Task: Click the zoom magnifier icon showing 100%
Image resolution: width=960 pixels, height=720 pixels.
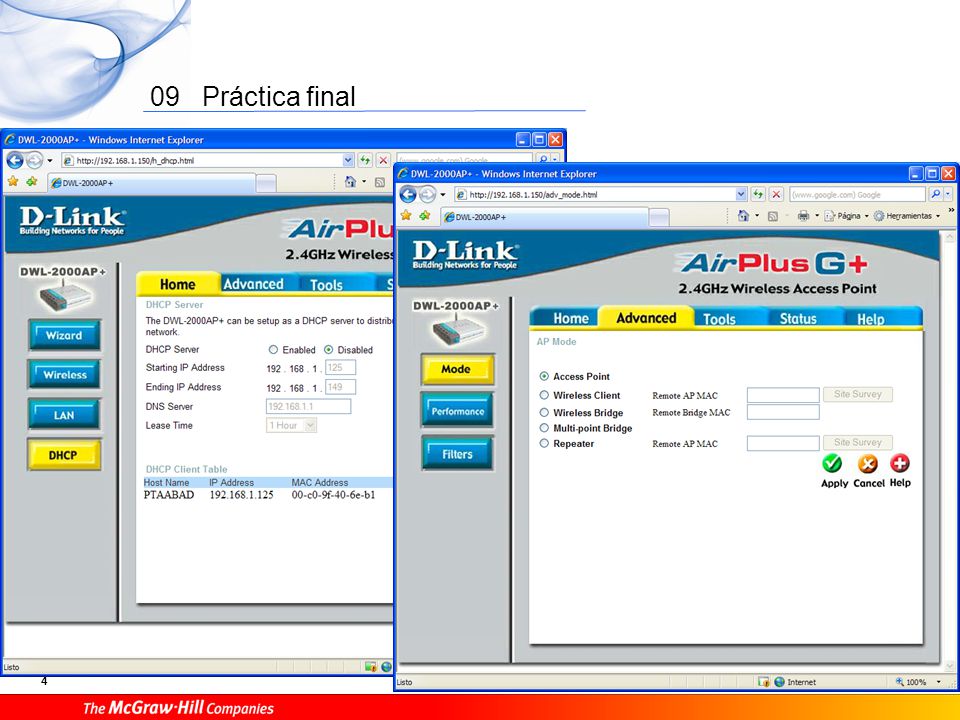Action: point(899,681)
